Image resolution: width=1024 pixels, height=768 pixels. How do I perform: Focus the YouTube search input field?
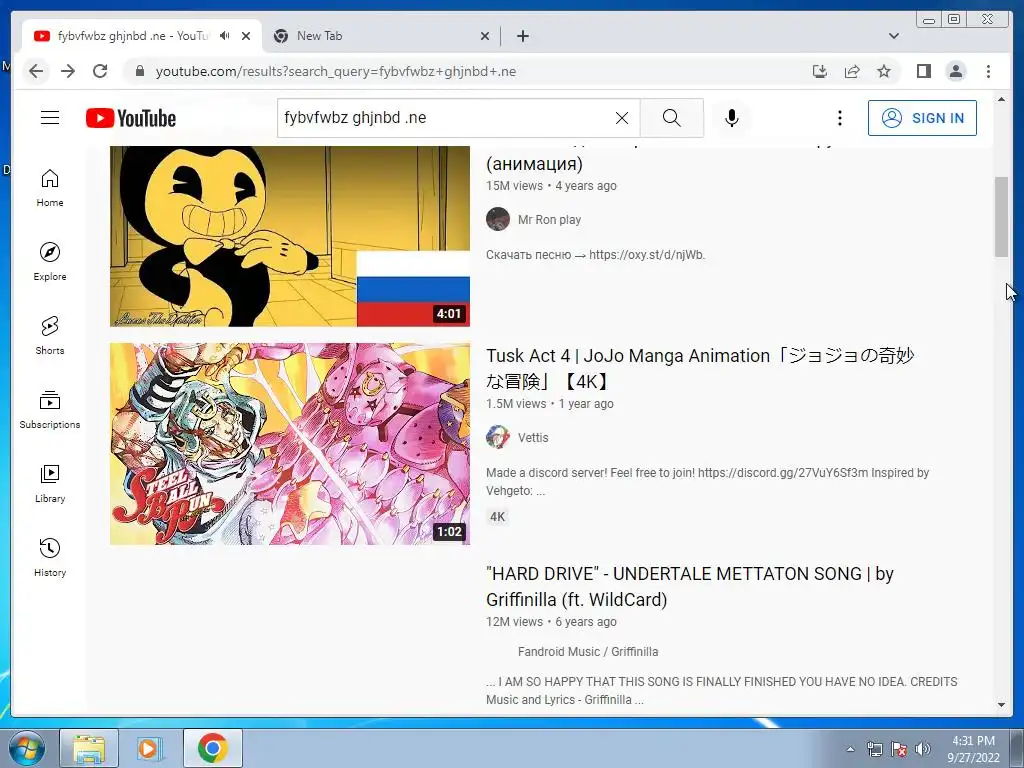pyautogui.click(x=444, y=118)
